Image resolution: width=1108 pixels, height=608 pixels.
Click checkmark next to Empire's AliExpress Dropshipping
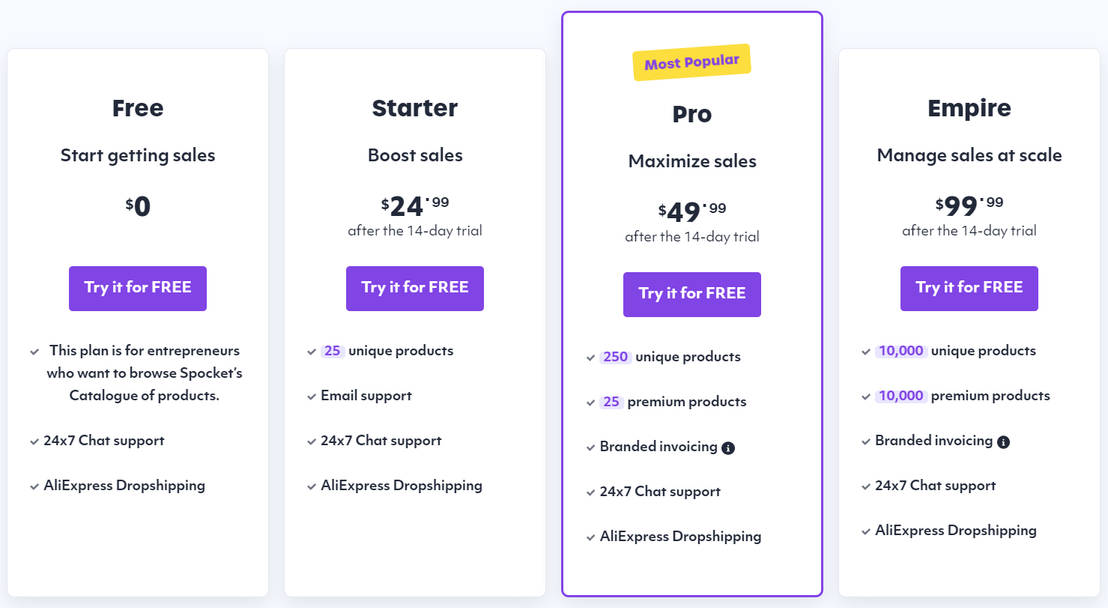coord(866,531)
